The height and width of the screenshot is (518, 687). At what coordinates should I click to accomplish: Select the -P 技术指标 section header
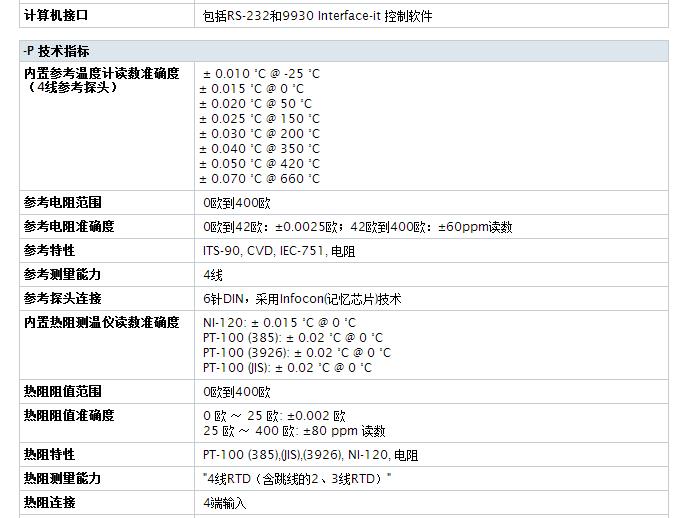57,51
